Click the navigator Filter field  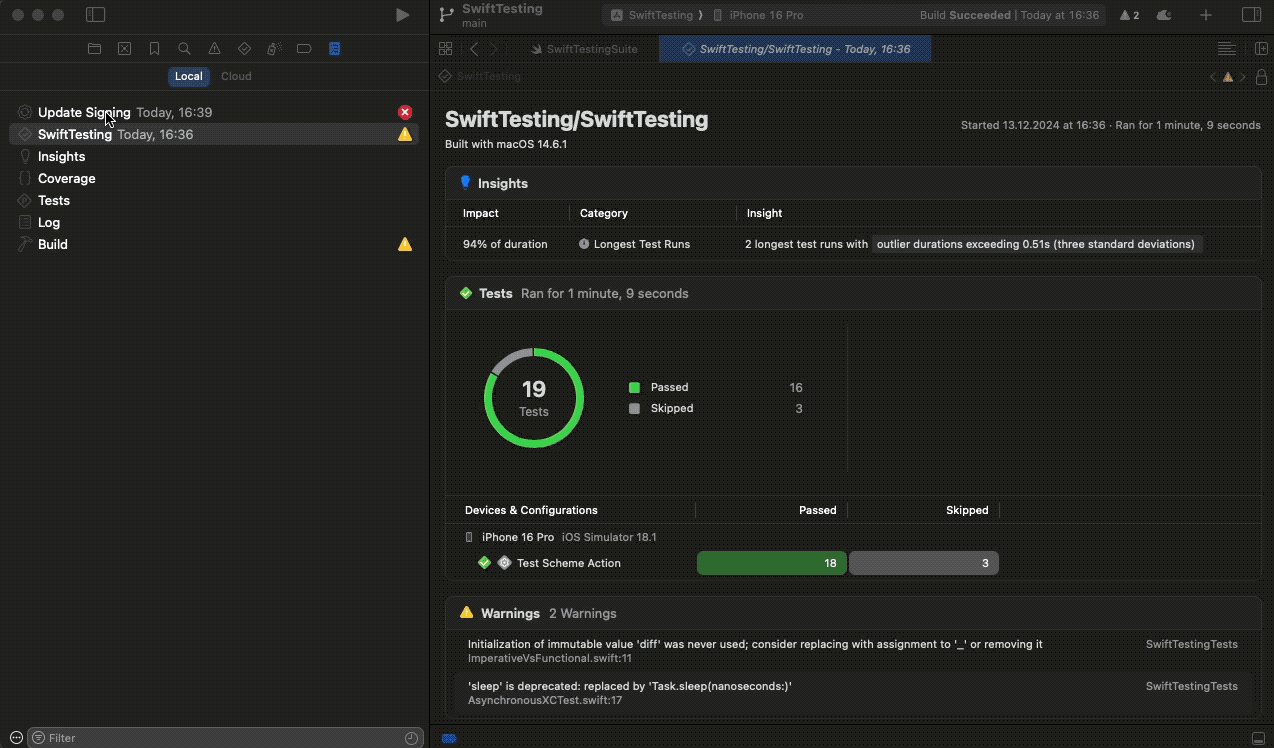[224, 738]
